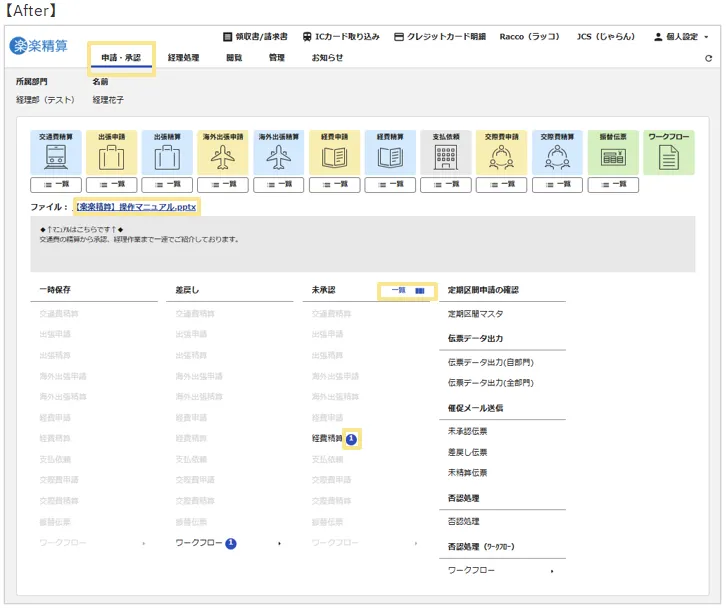The width and height of the screenshot is (726, 610).
Task: Open the 振替伝票 green slip icon
Action: pos(613,153)
